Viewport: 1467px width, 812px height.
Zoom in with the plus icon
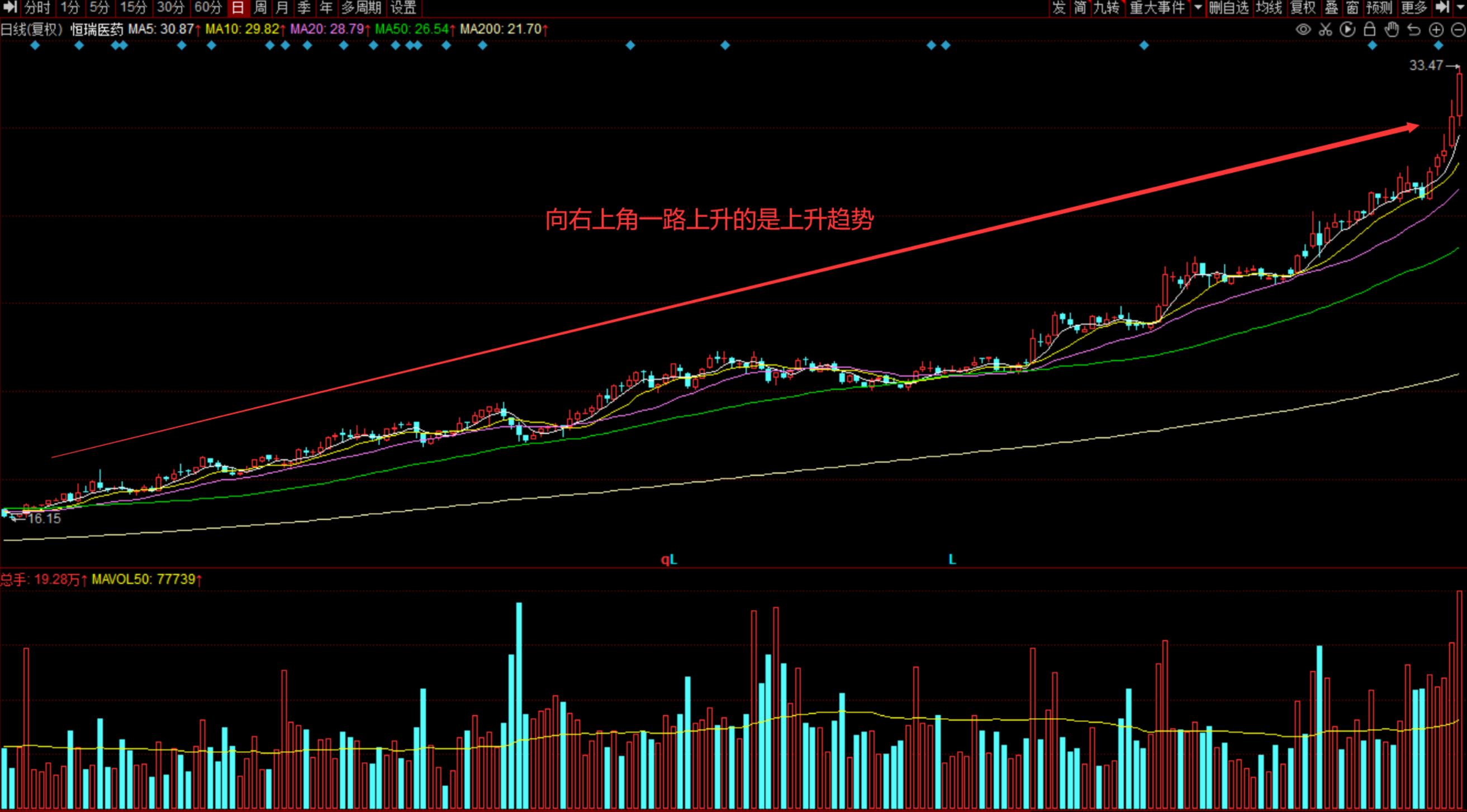click(x=1436, y=30)
